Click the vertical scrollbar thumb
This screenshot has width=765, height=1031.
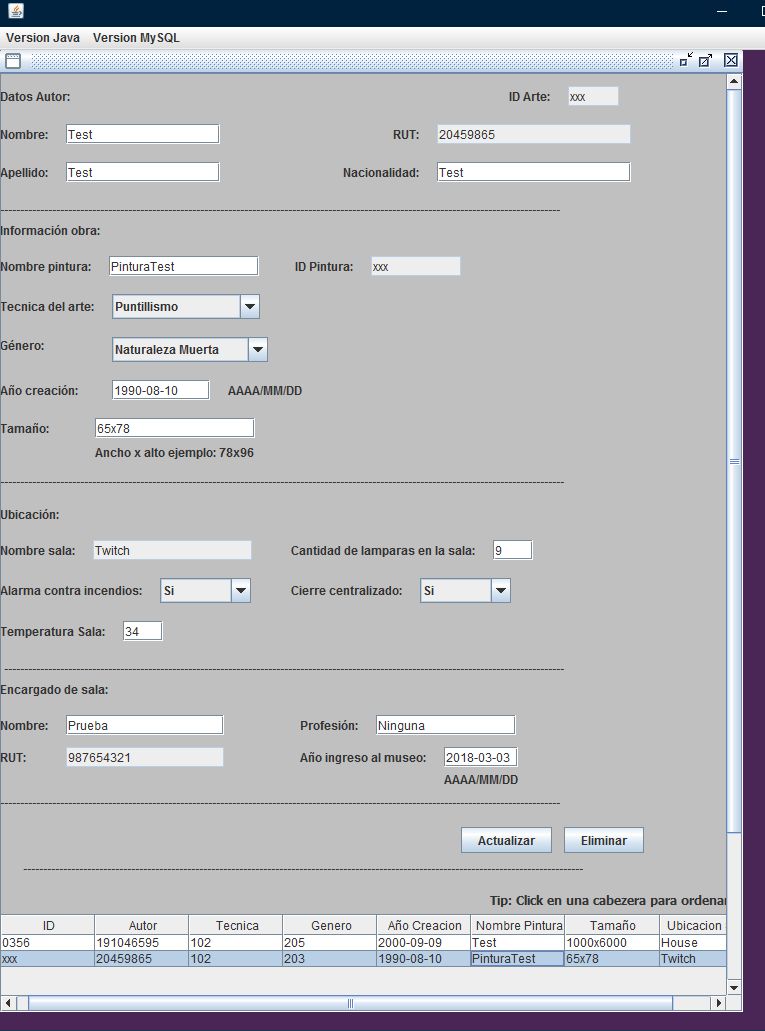pyautogui.click(x=734, y=462)
